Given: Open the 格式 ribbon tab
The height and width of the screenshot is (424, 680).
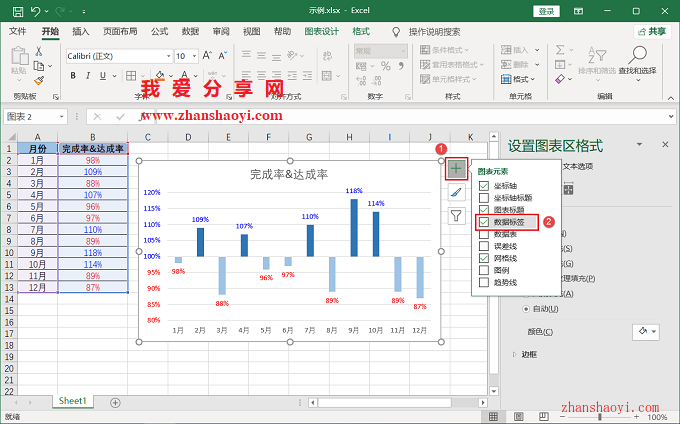Looking at the screenshot, I should [361, 32].
